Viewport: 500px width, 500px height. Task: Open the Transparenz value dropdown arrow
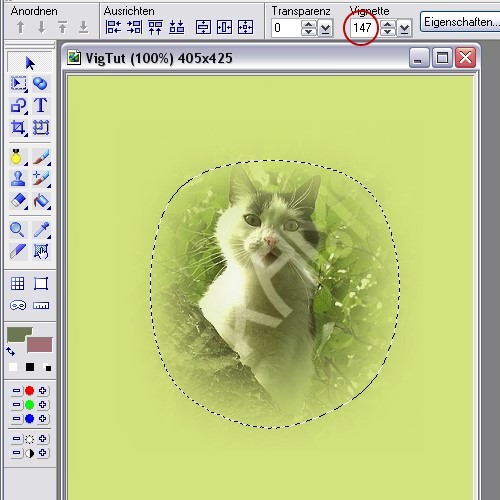pyautogui.click(x=325, y=28)
